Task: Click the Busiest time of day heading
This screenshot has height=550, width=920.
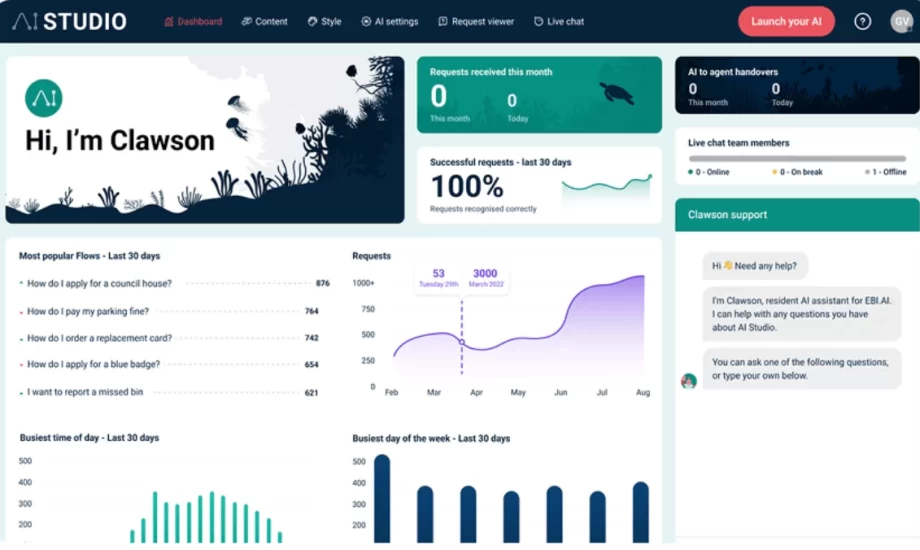Action: click(x=89, y=438)
